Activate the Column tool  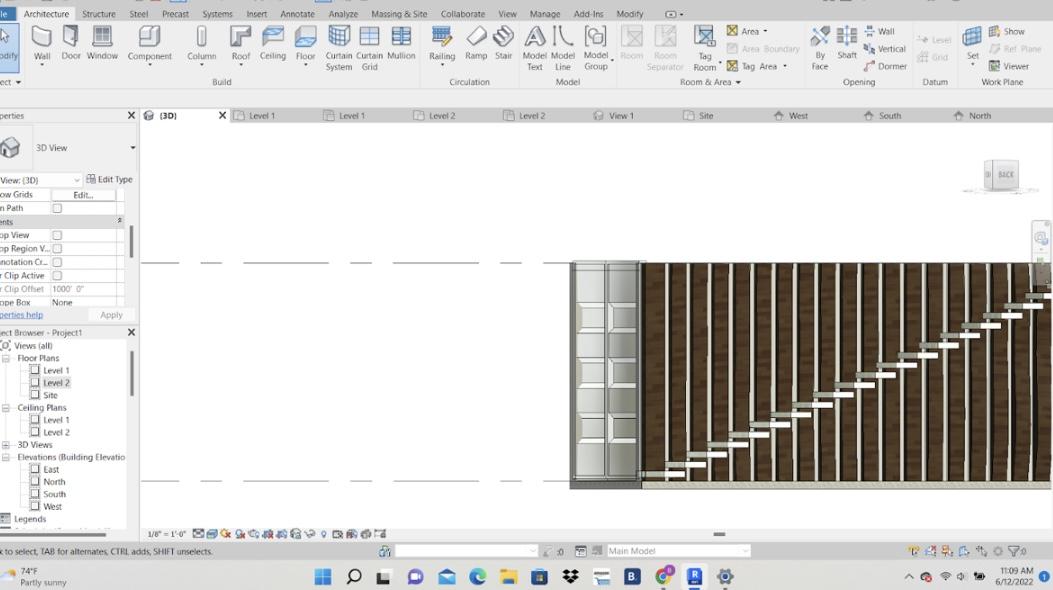(201, 44)
